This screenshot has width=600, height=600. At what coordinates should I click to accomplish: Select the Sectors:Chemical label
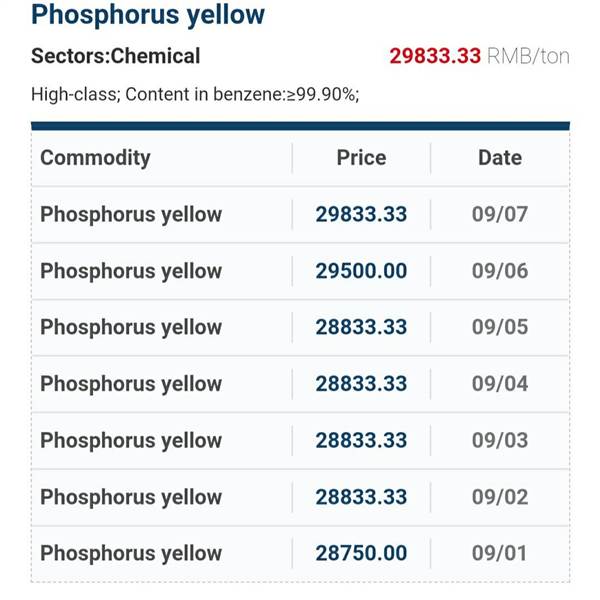(116, 56)
